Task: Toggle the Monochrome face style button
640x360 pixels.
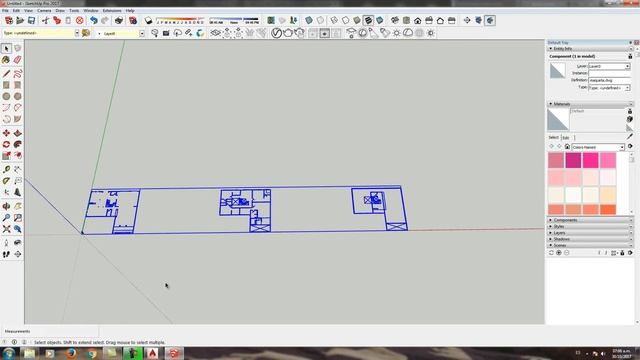Action: point(380,20)
